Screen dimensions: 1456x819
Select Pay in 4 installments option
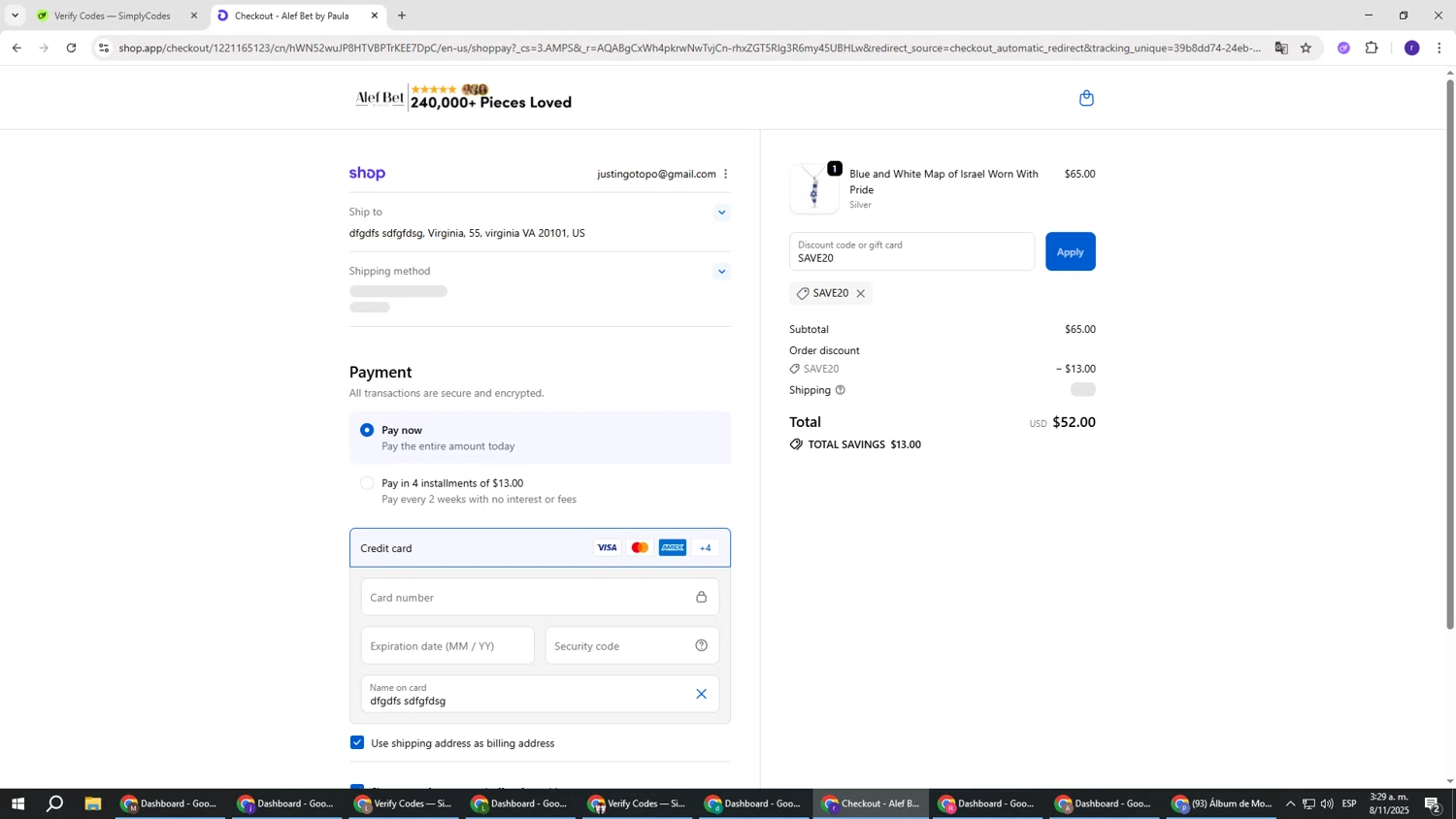pyautogui.click(x=367, y=483)
